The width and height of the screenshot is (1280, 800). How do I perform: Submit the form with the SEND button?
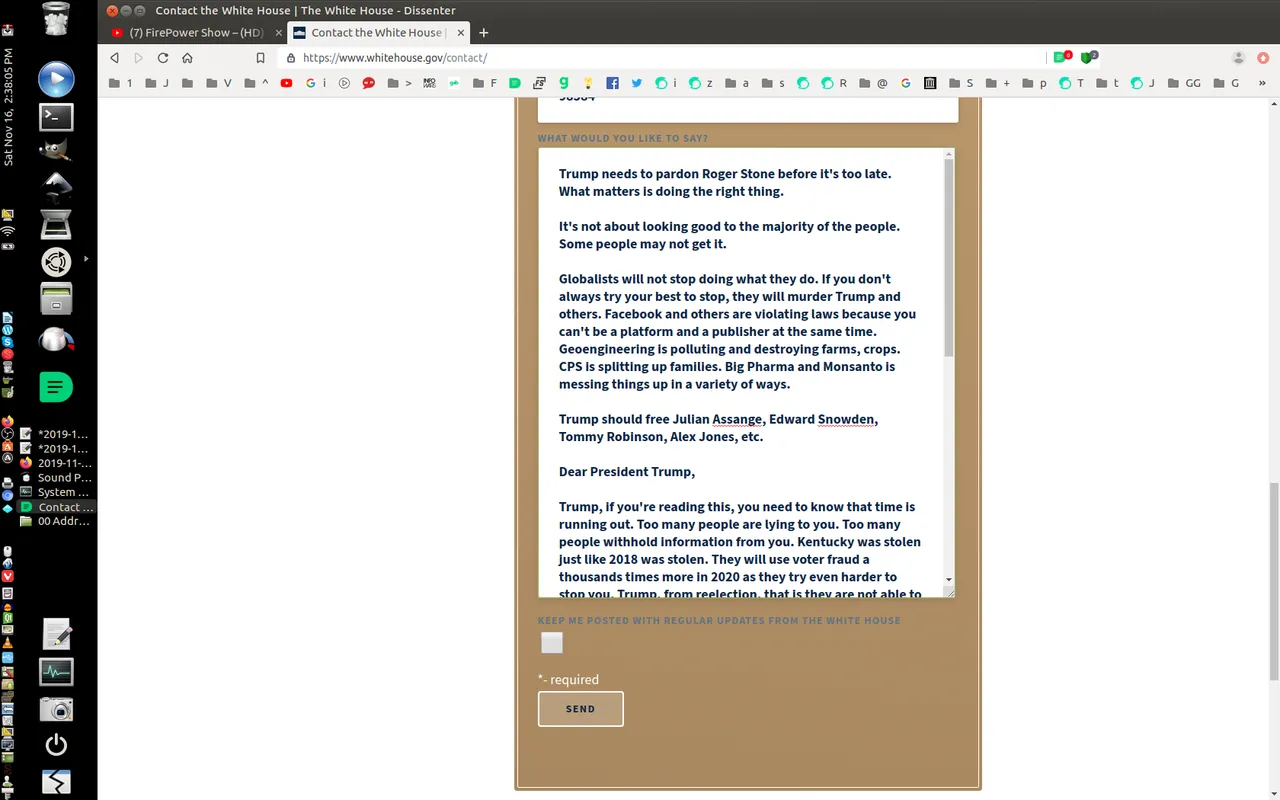coord(580,709)
